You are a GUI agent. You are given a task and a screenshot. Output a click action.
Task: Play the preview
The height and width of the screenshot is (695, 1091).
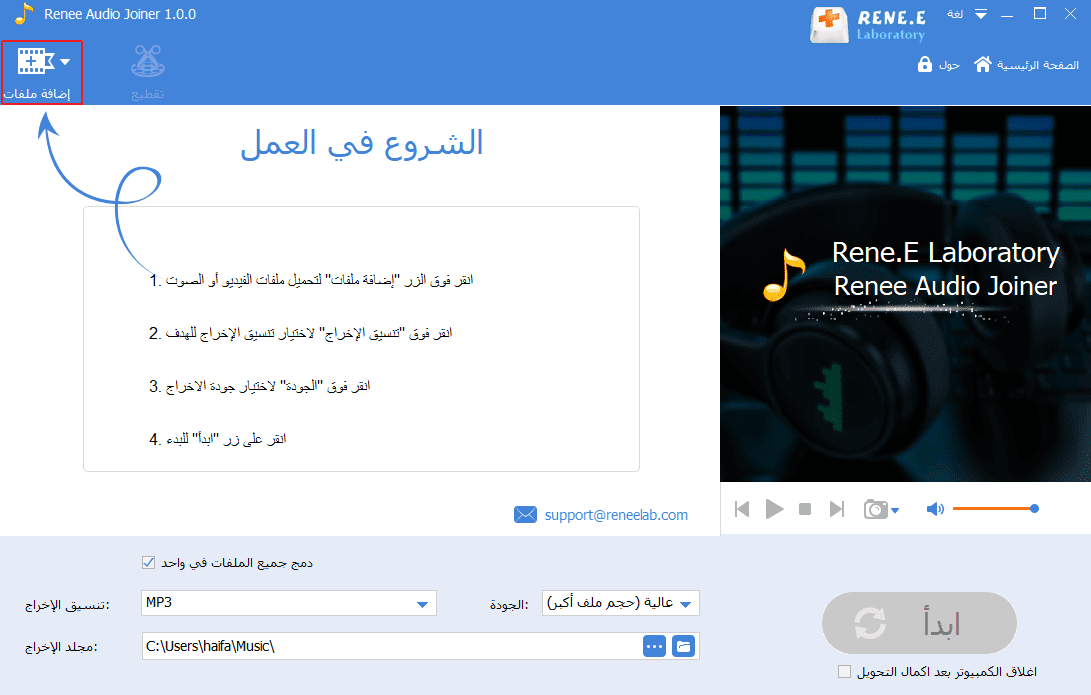(774, 509)
